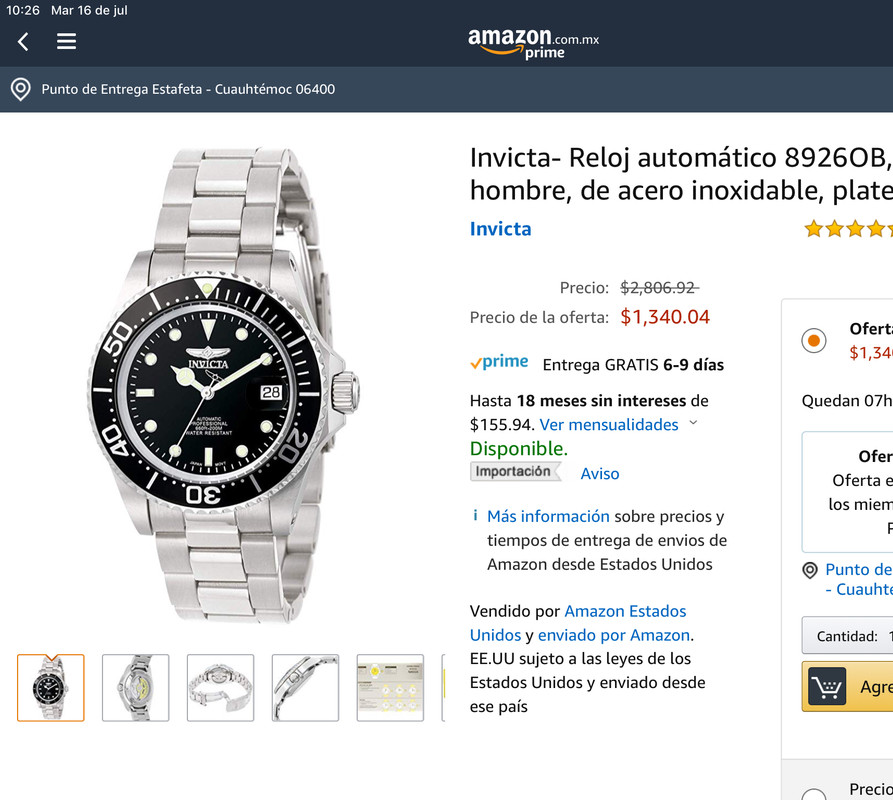Select the lower Precio radio button
The height and width of the screenshot is (800, 893).
(814, 794)
